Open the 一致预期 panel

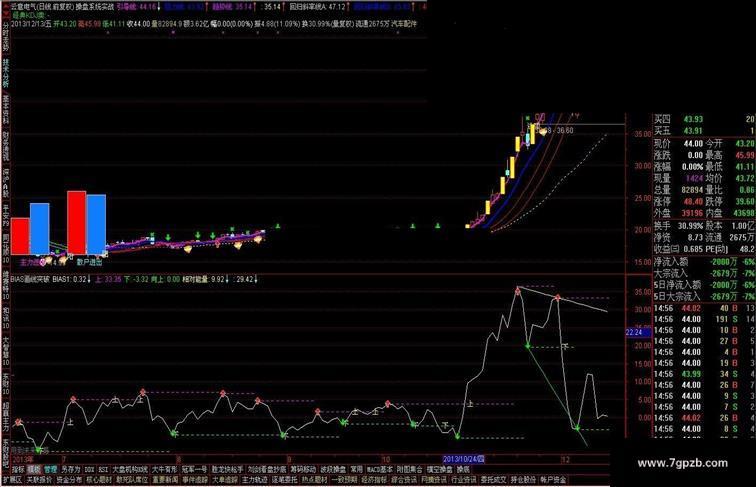tap(345, 480)
